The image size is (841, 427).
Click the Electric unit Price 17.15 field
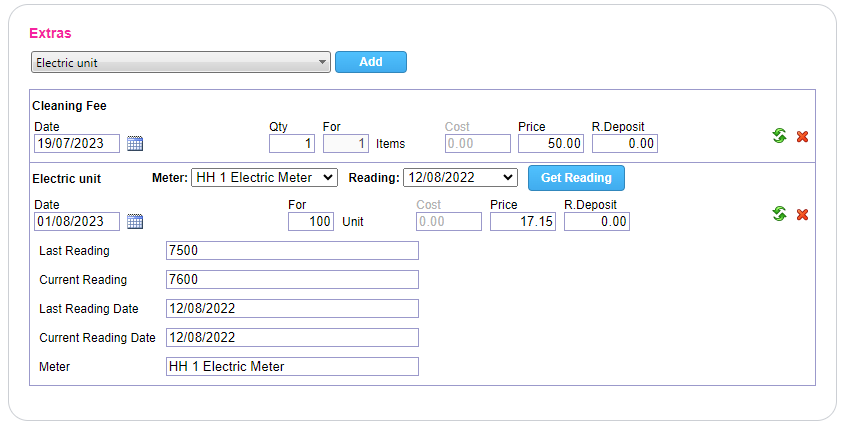tap(523, 221)
